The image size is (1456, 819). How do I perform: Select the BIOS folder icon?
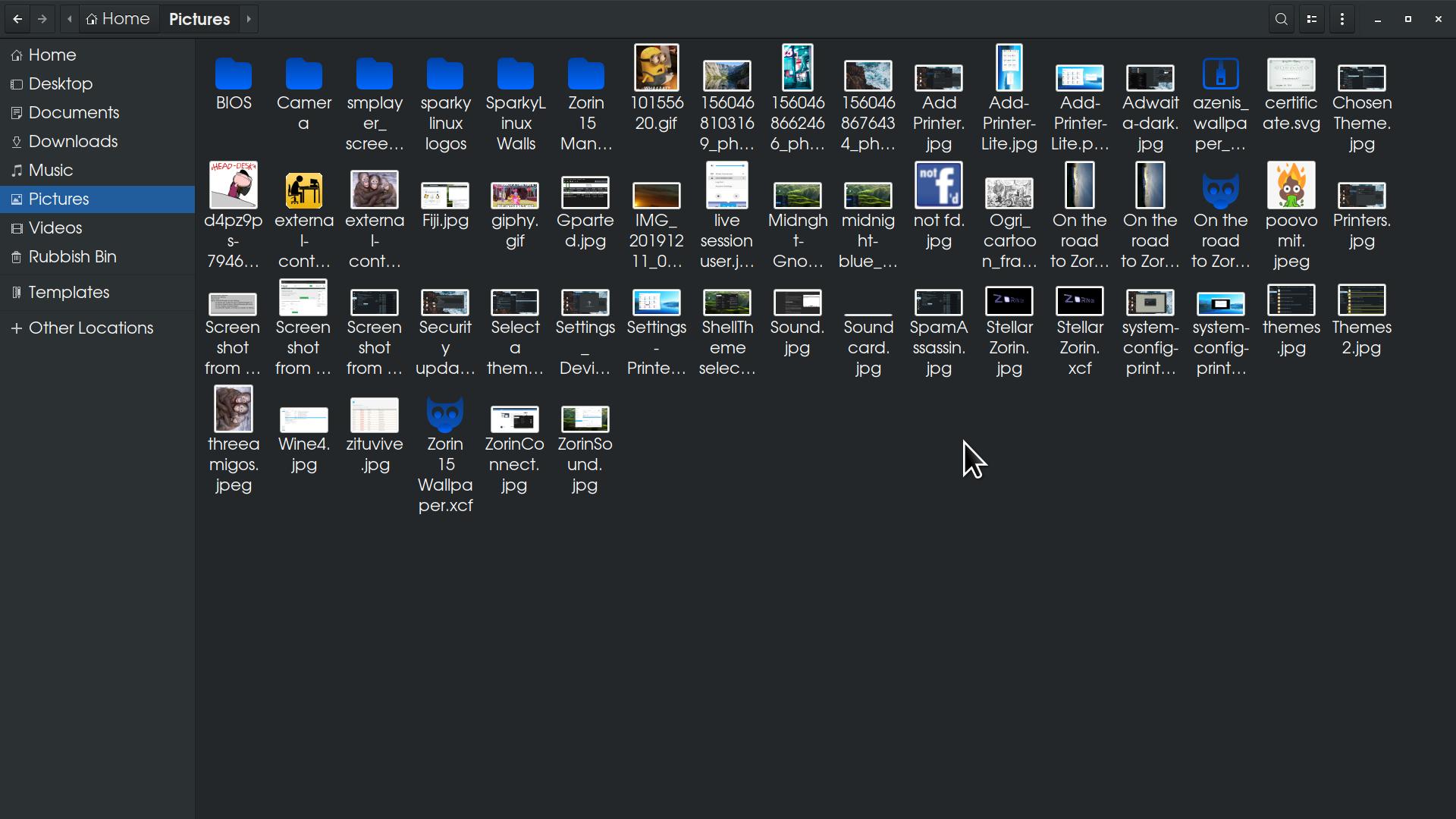(233, 74)
